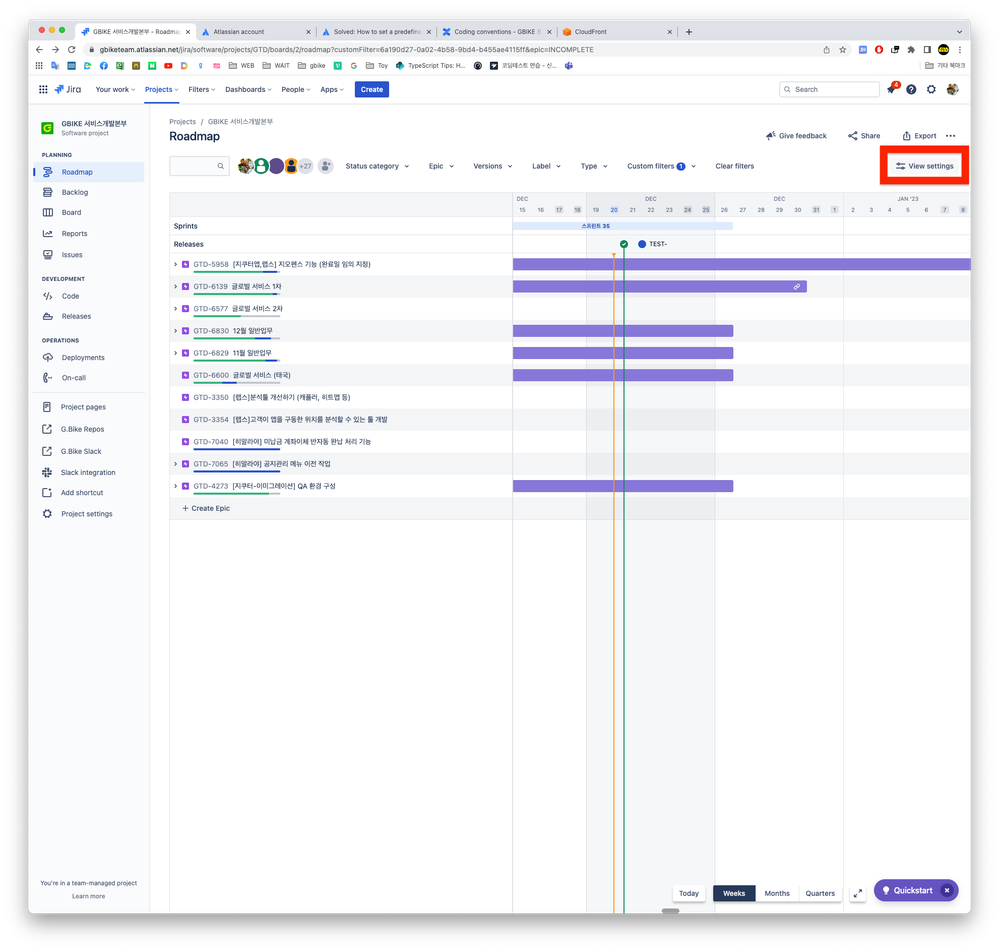999x951 pixels.
Task: Click the fullscreen expand arrows icon
Action: 858,894
